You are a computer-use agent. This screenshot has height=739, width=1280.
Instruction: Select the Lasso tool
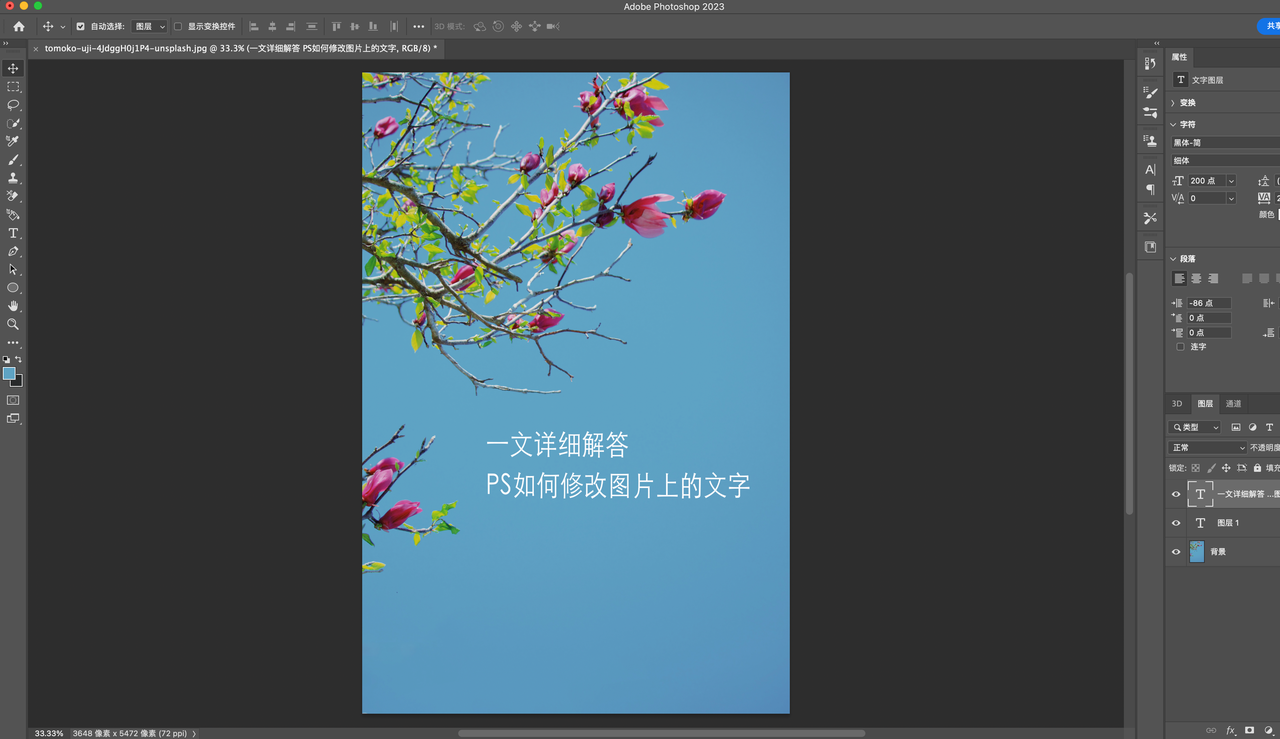pyautogui.click(x=13, y=105)
